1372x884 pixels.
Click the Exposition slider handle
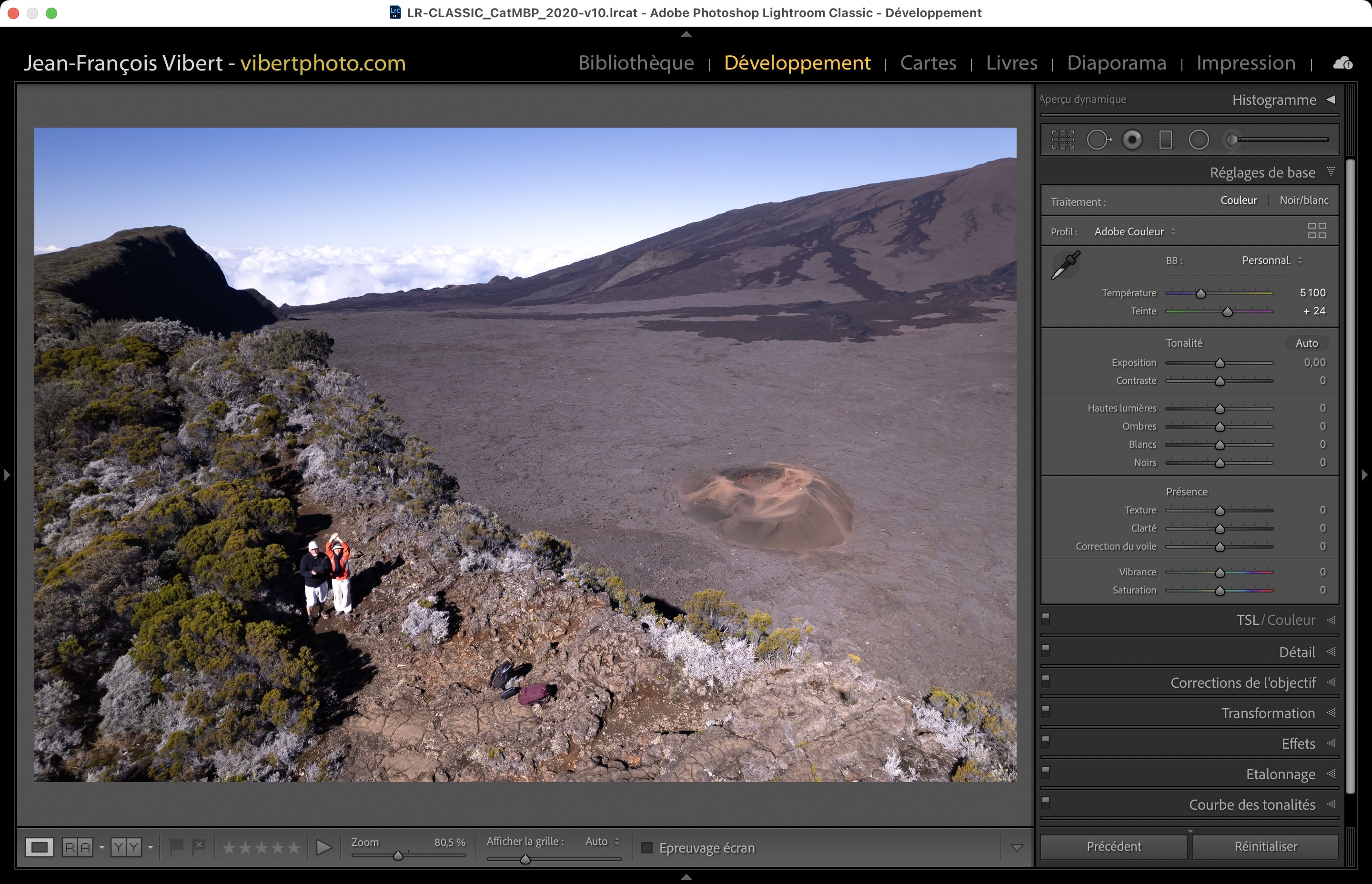[x=1220, y=363]
